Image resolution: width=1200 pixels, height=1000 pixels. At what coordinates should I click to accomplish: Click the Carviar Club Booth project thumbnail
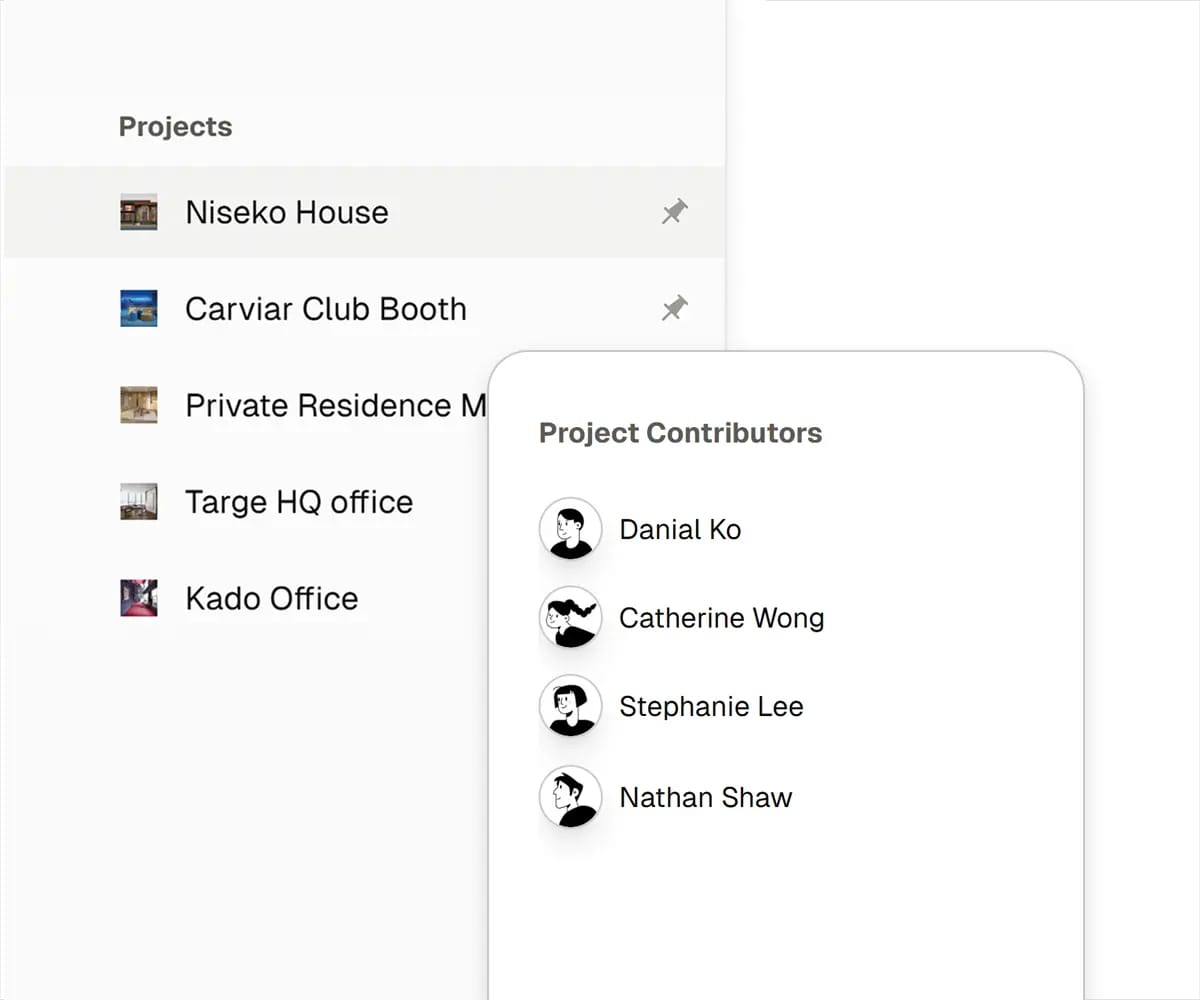(140, 309)
